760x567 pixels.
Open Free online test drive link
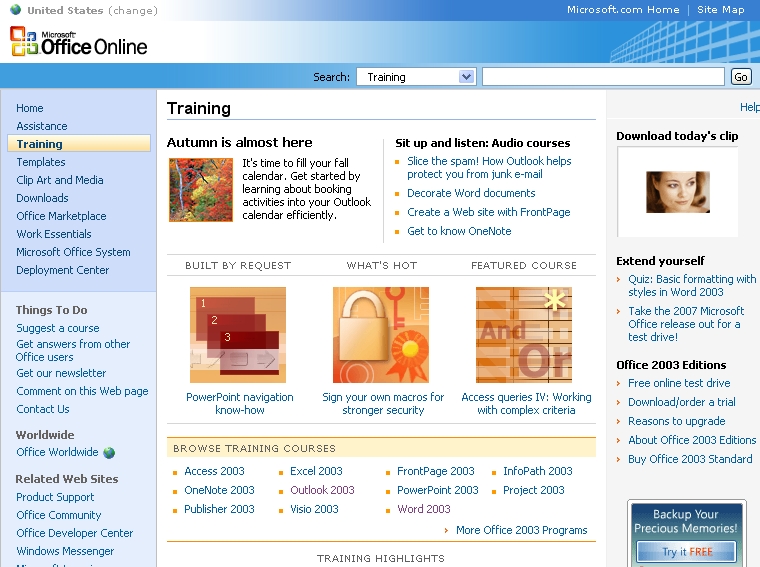(679, 383)
